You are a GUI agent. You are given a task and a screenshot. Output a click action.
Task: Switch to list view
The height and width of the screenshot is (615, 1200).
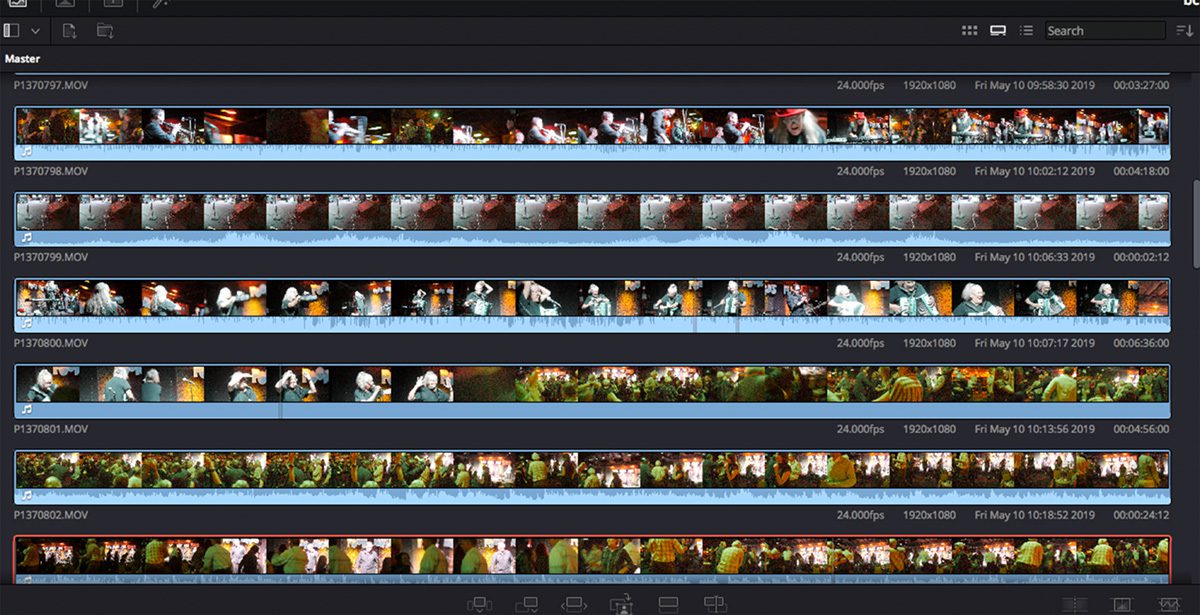1025,31
